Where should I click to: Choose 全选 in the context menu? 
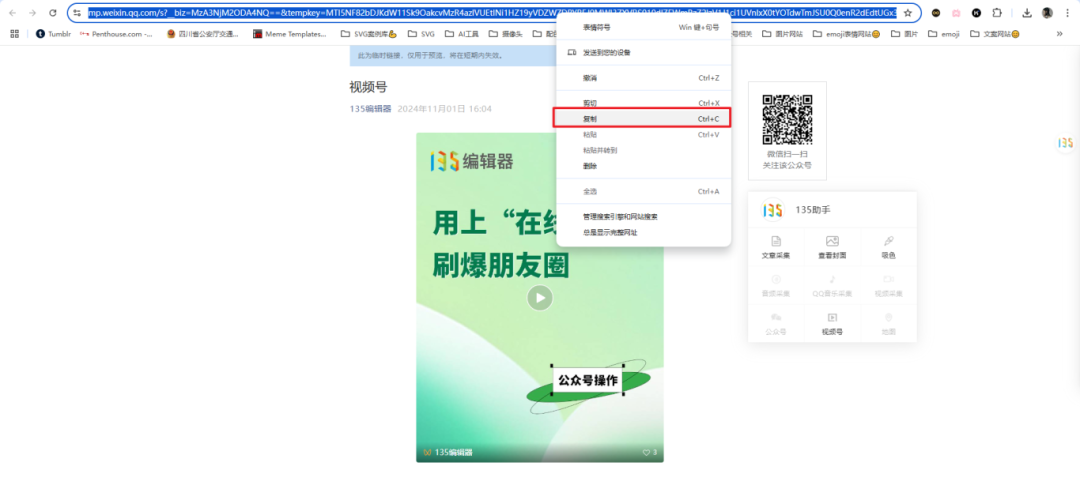pyautogui.click(x=643, y=192)
